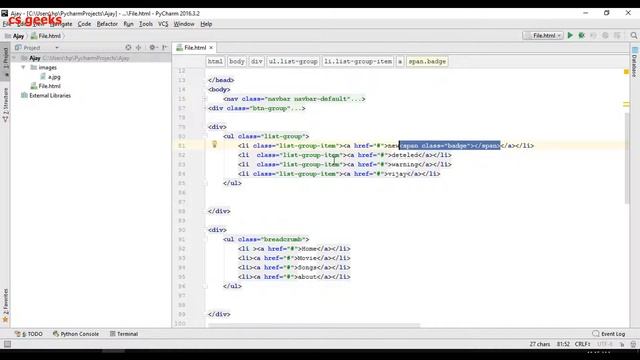640x360 pixels.
Task: Open the Project panel settings gear icon
Action: coord(152,47)
